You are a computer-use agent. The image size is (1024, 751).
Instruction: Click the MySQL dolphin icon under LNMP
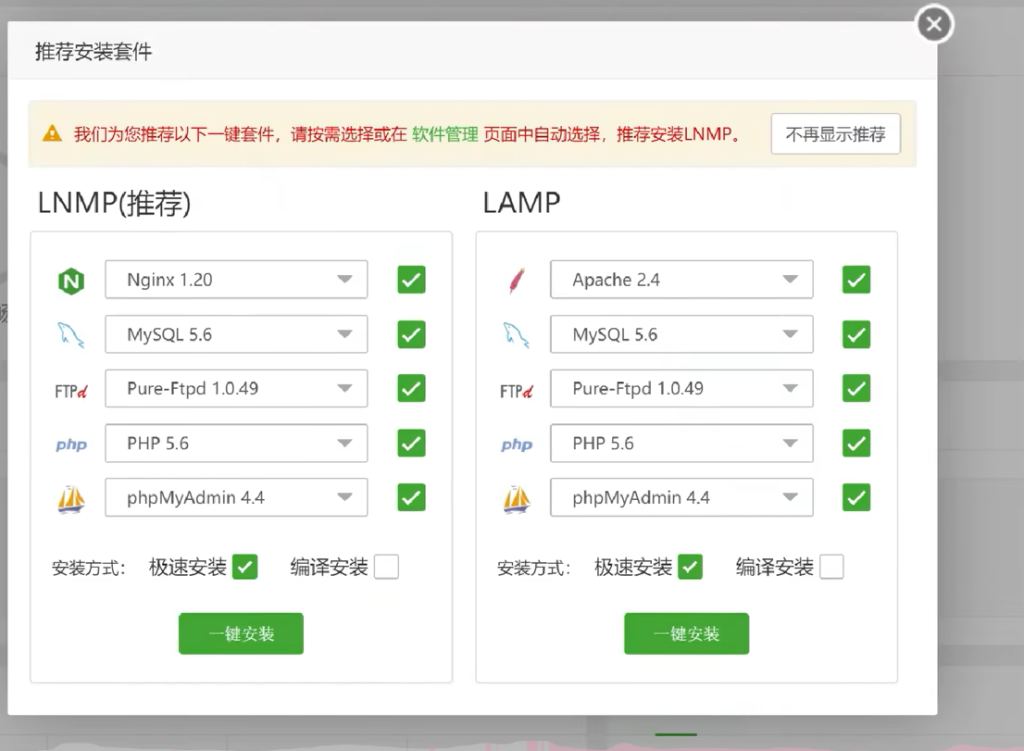pos(71,335)
